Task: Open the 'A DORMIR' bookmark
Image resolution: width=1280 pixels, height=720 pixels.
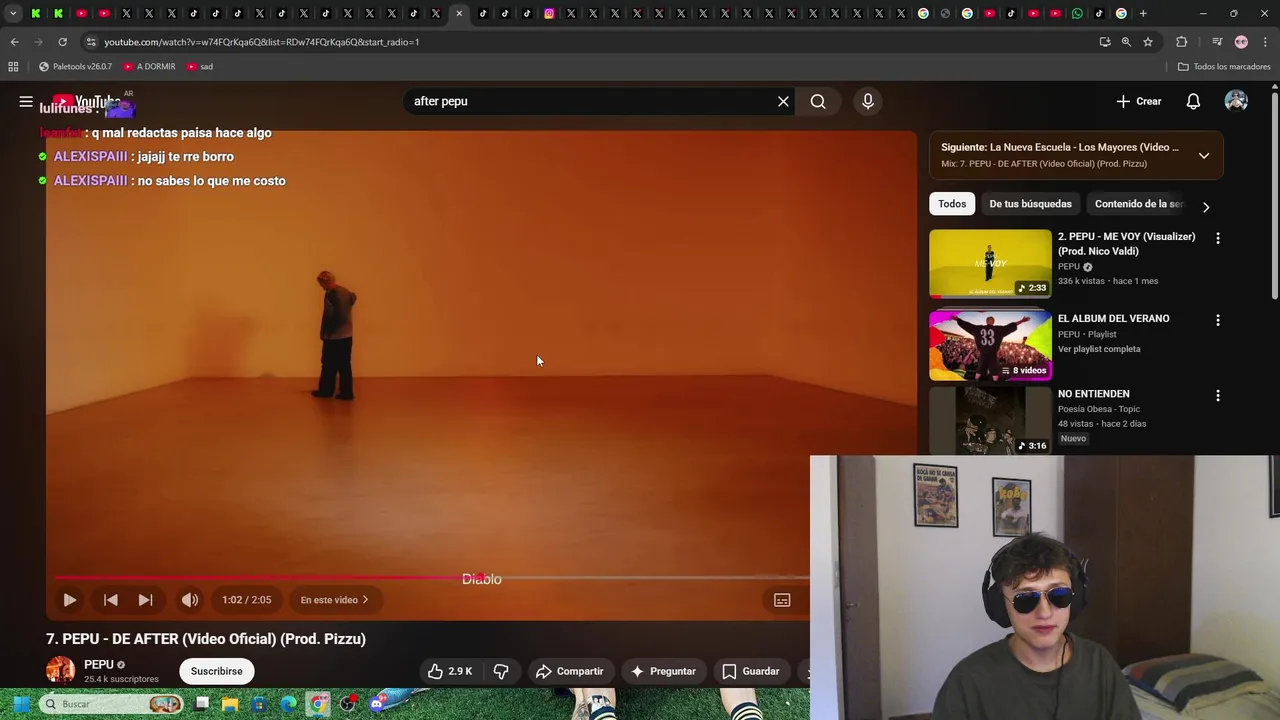Action: pos(149,67)
